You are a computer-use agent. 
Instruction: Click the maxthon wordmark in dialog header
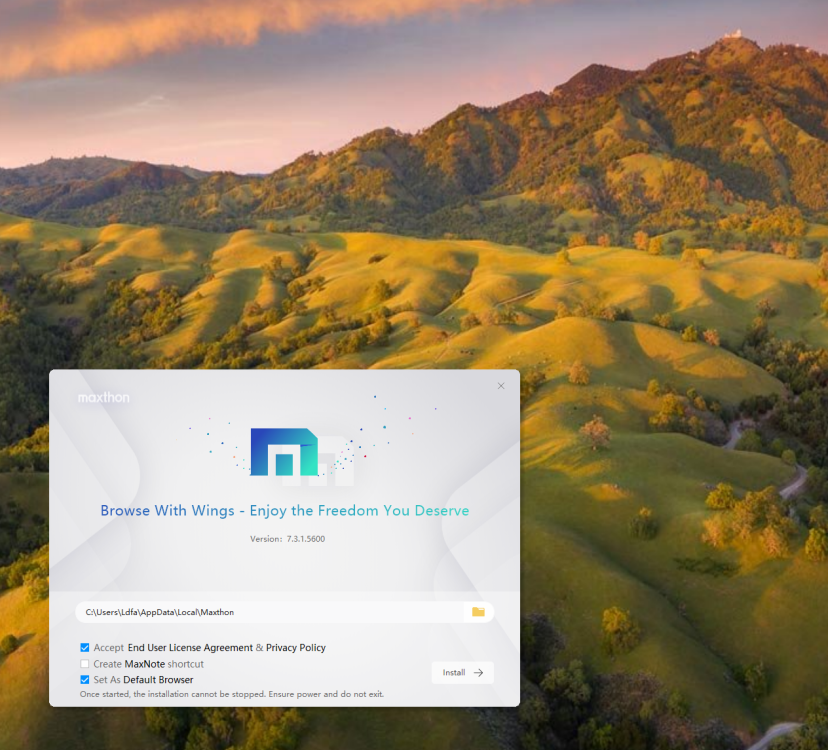pyautogui.click(x=104, y=398)
